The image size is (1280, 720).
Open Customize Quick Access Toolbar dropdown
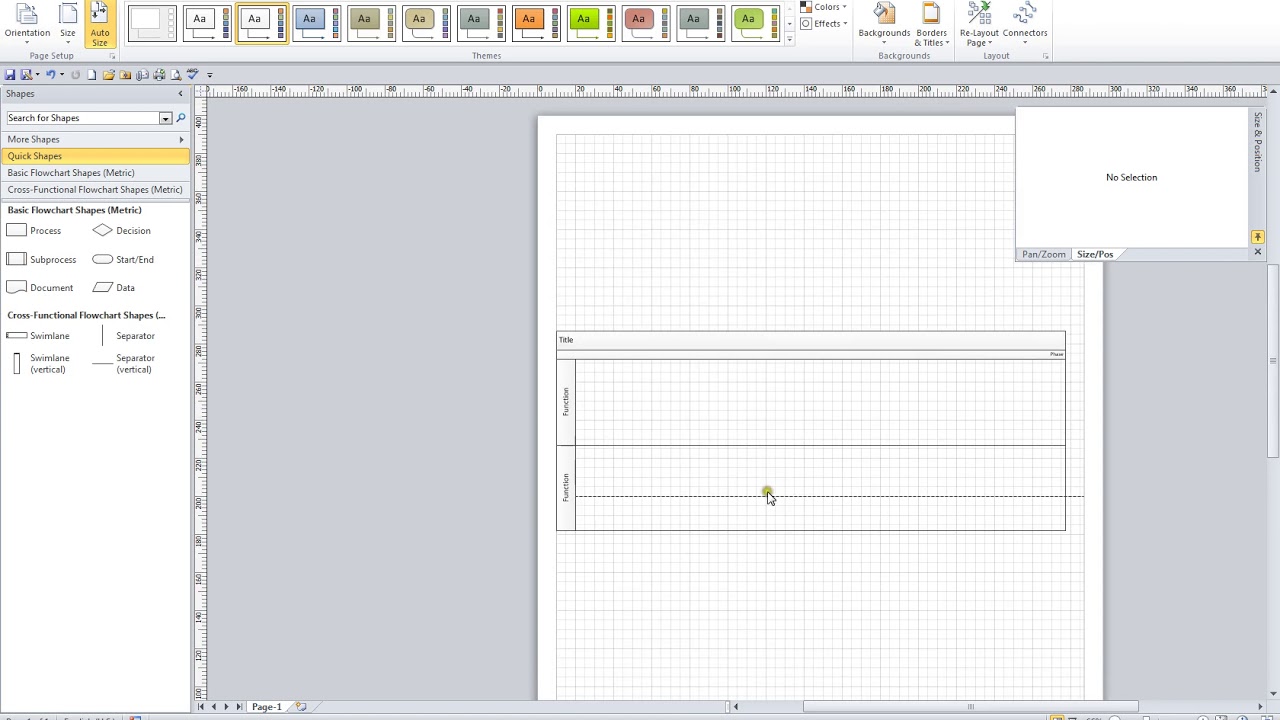point(209,75)
